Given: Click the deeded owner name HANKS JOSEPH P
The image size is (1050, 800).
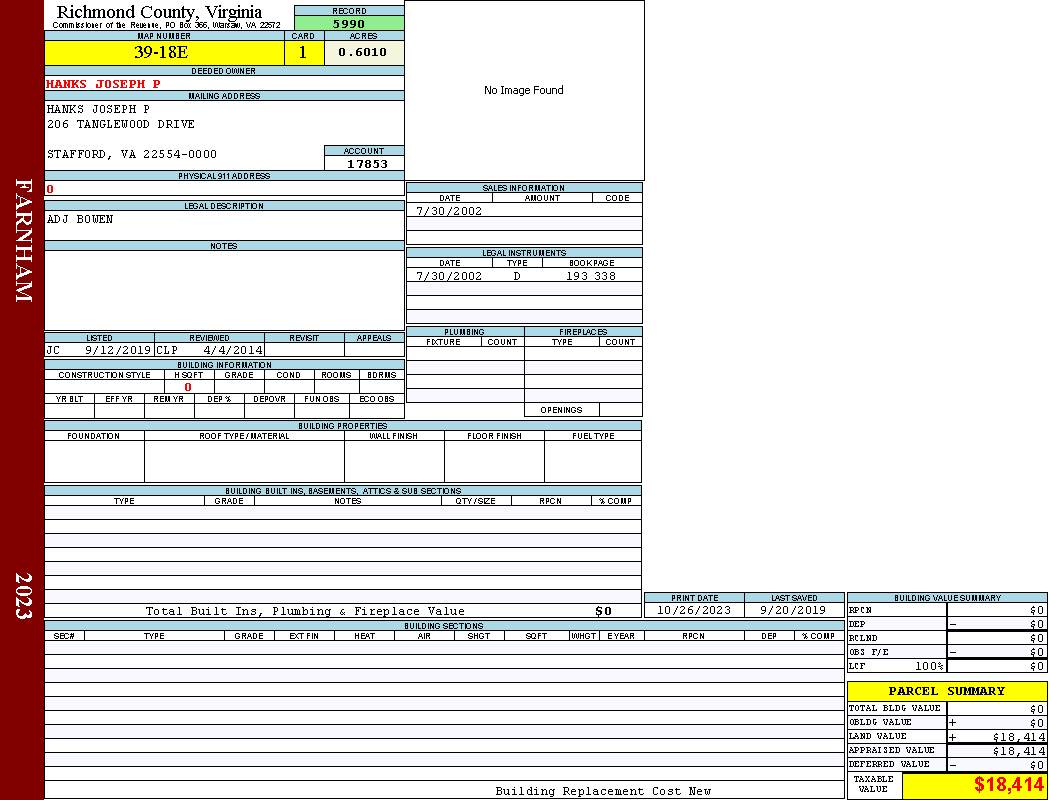Looking at the screenshot, I should (103, 84).
